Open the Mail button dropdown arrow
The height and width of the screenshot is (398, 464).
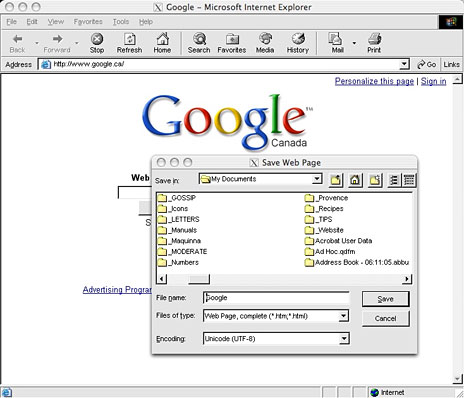point(354,43)
